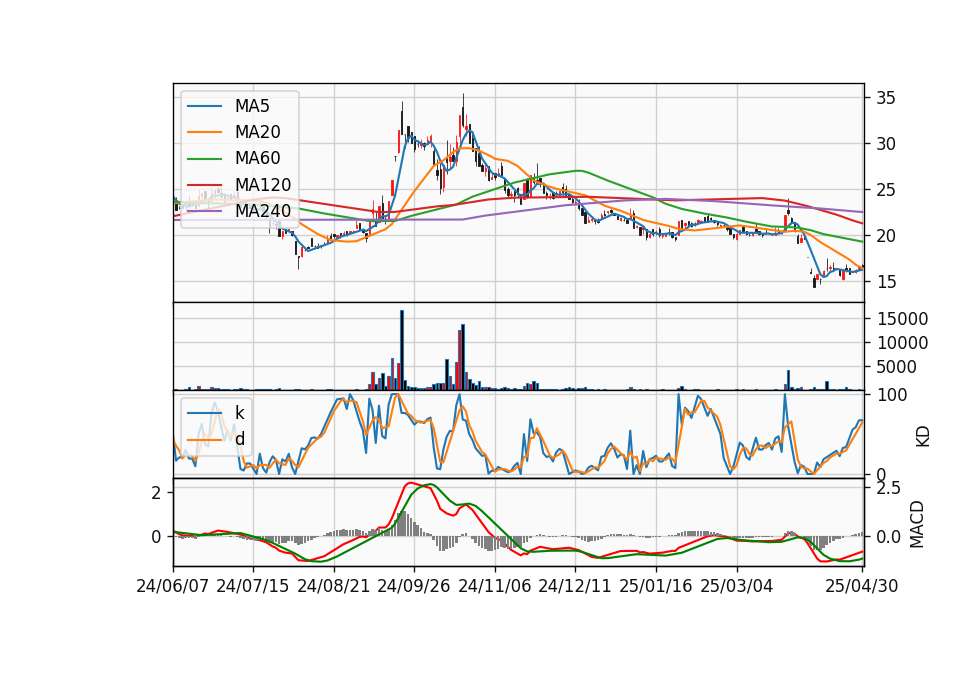Click the MA120 legend label
The width and height of the screenshot is (960, 690).
(263, 184)
